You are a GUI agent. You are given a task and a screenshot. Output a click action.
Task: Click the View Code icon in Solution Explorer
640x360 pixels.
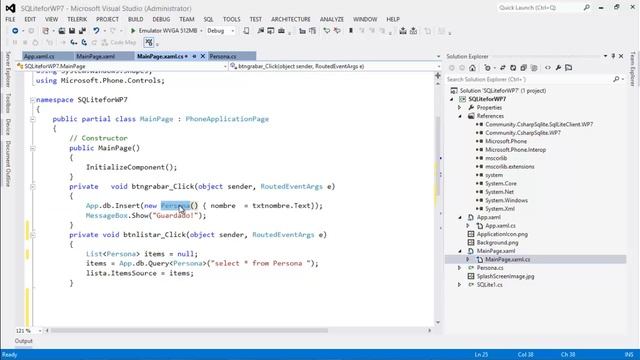click(548, 68)
